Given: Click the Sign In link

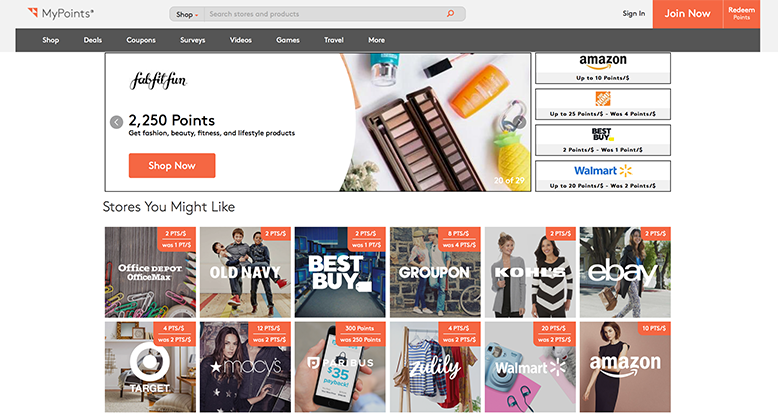Looking at the screenshot, I should [634, 14].
